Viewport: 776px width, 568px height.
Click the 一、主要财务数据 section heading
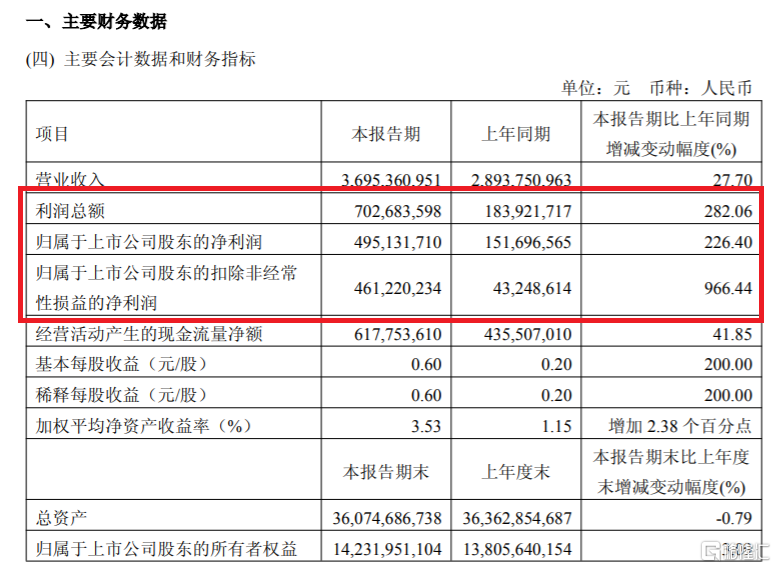click(x=96, y=21)
